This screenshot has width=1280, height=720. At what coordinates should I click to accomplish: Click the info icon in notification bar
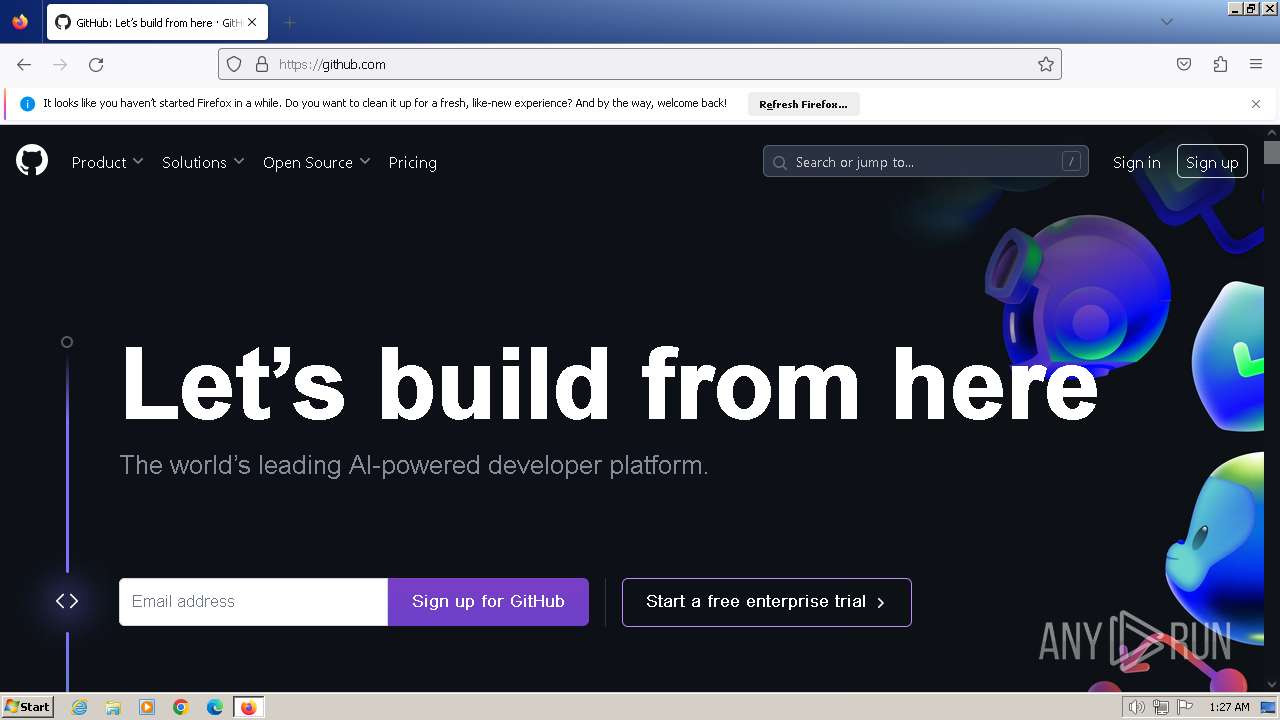27,104
